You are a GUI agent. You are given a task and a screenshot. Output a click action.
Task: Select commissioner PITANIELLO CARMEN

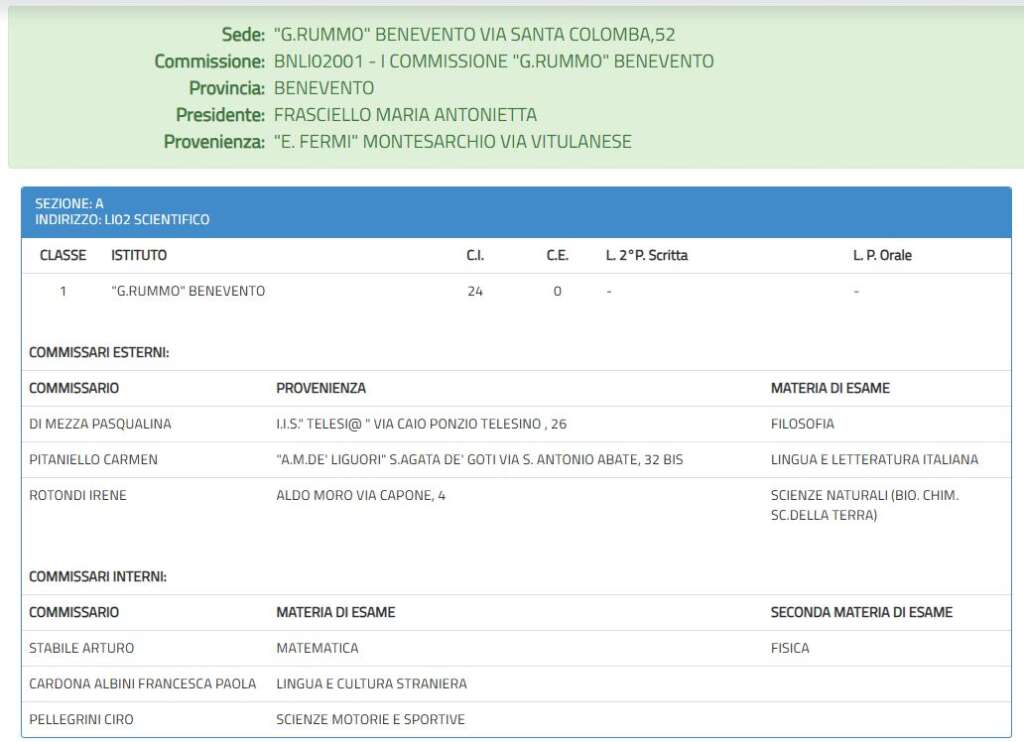click(93, 460)
